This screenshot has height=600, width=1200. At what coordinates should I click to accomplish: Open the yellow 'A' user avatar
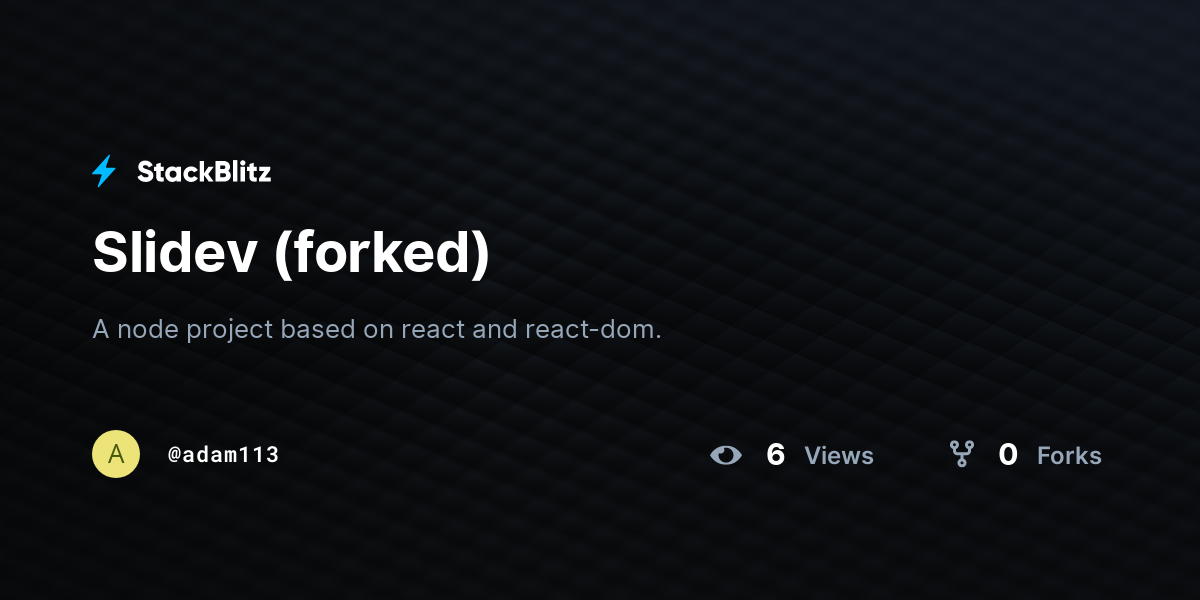click(116, 454)
